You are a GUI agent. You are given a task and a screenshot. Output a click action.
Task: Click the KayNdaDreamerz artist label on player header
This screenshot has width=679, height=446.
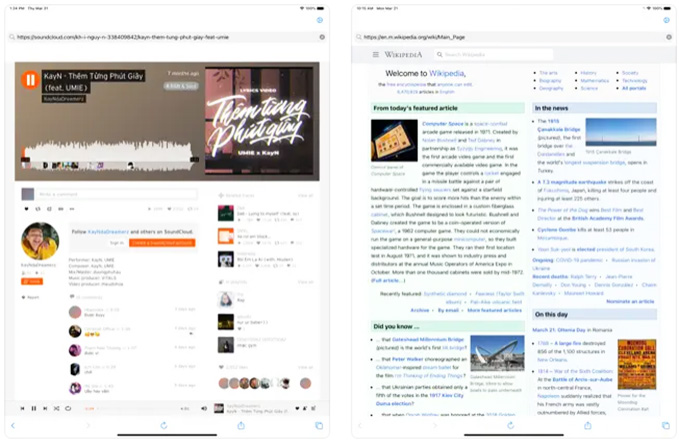point(64,99)
